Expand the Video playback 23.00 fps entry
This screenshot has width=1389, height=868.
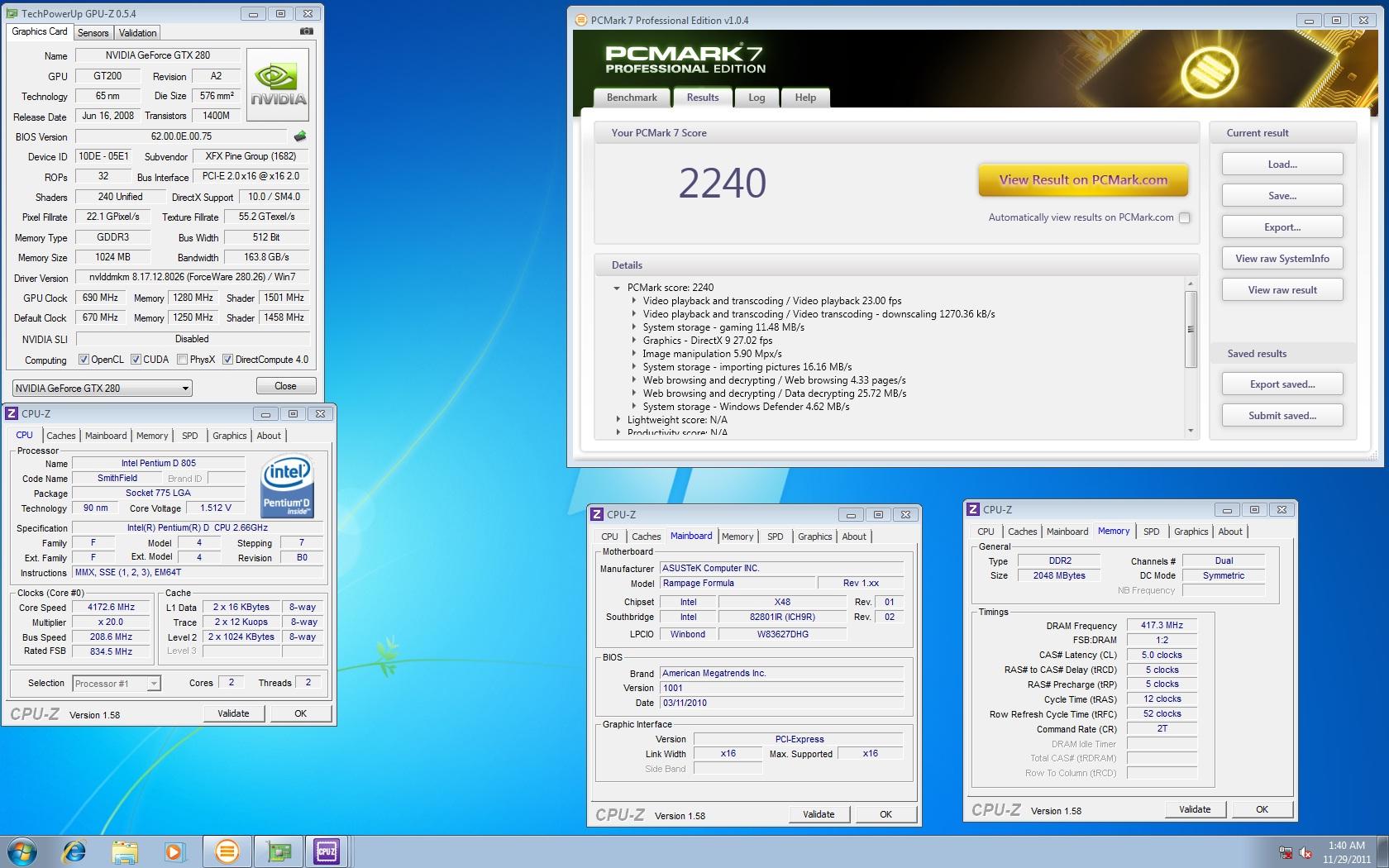[634, 301]
